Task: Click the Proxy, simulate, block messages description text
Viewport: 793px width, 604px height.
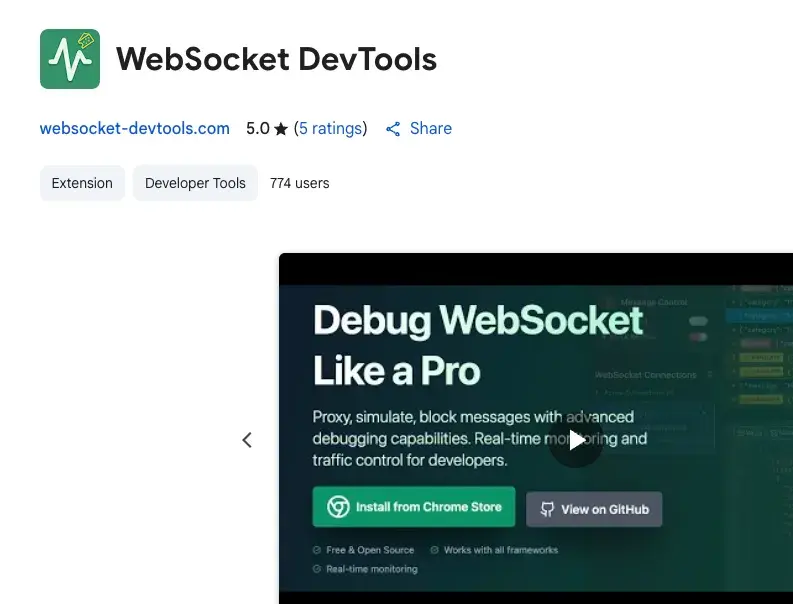Action: click(479, 439)
